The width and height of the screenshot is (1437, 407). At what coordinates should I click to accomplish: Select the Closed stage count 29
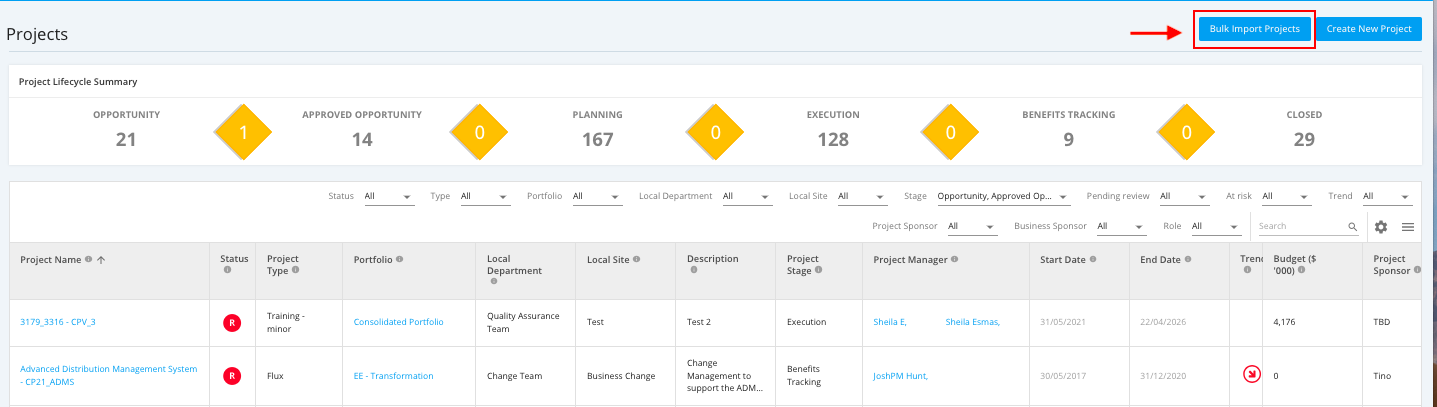tap(1304, 139)
